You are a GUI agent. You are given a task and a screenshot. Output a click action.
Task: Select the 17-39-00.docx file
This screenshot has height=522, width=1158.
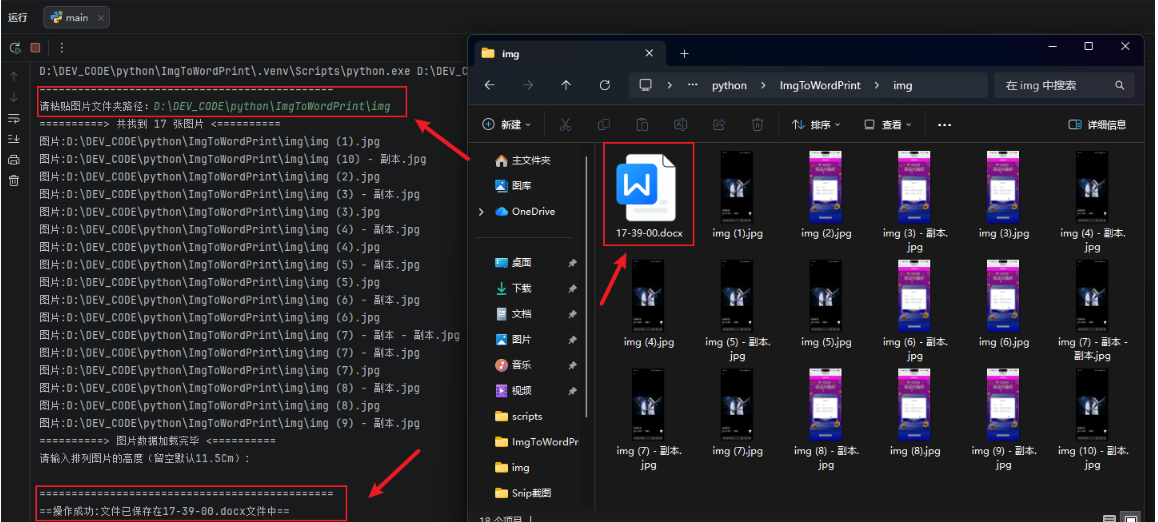(647, 195)
